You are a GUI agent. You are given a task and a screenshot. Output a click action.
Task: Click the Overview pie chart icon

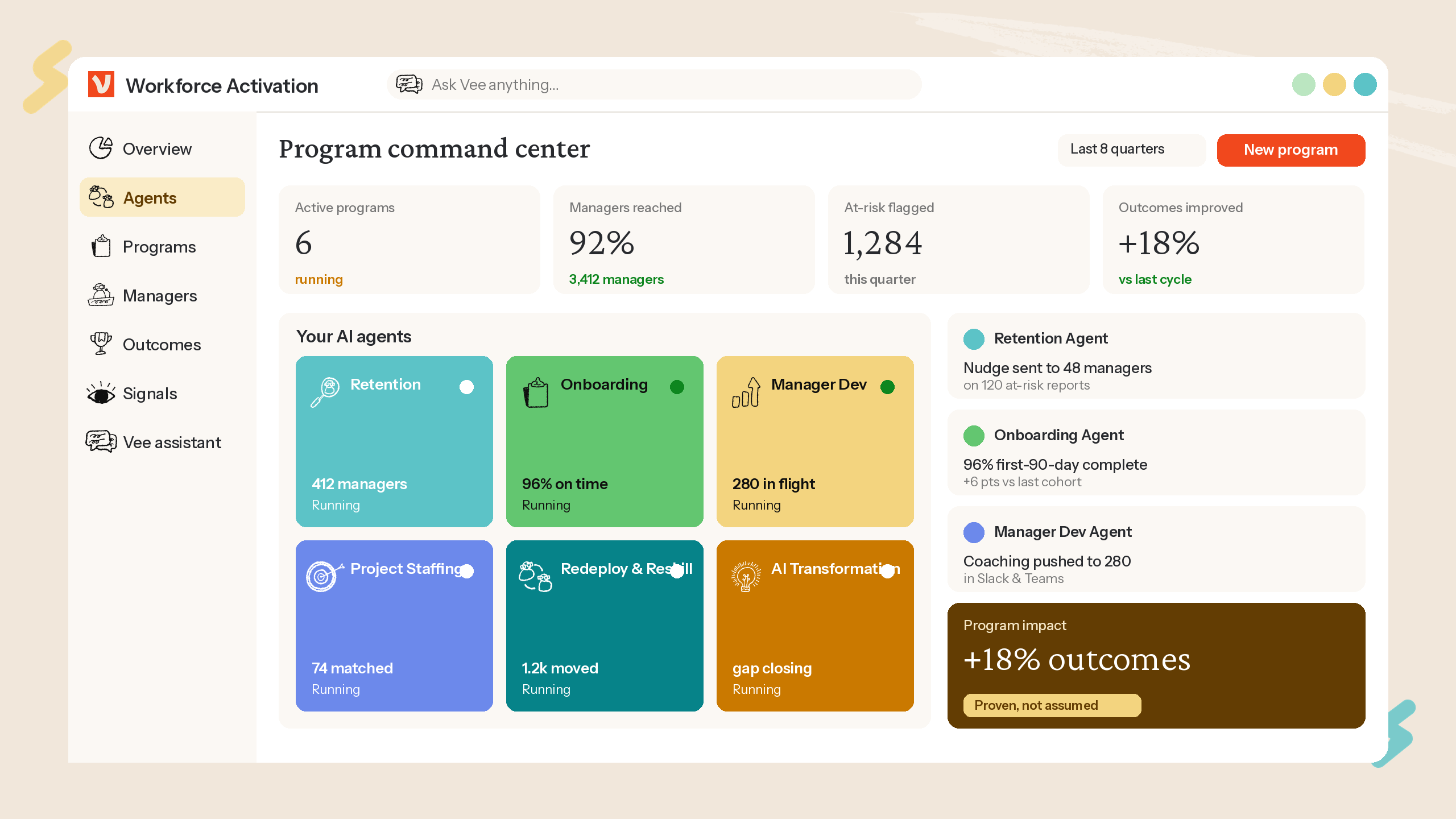click(101, 148)
